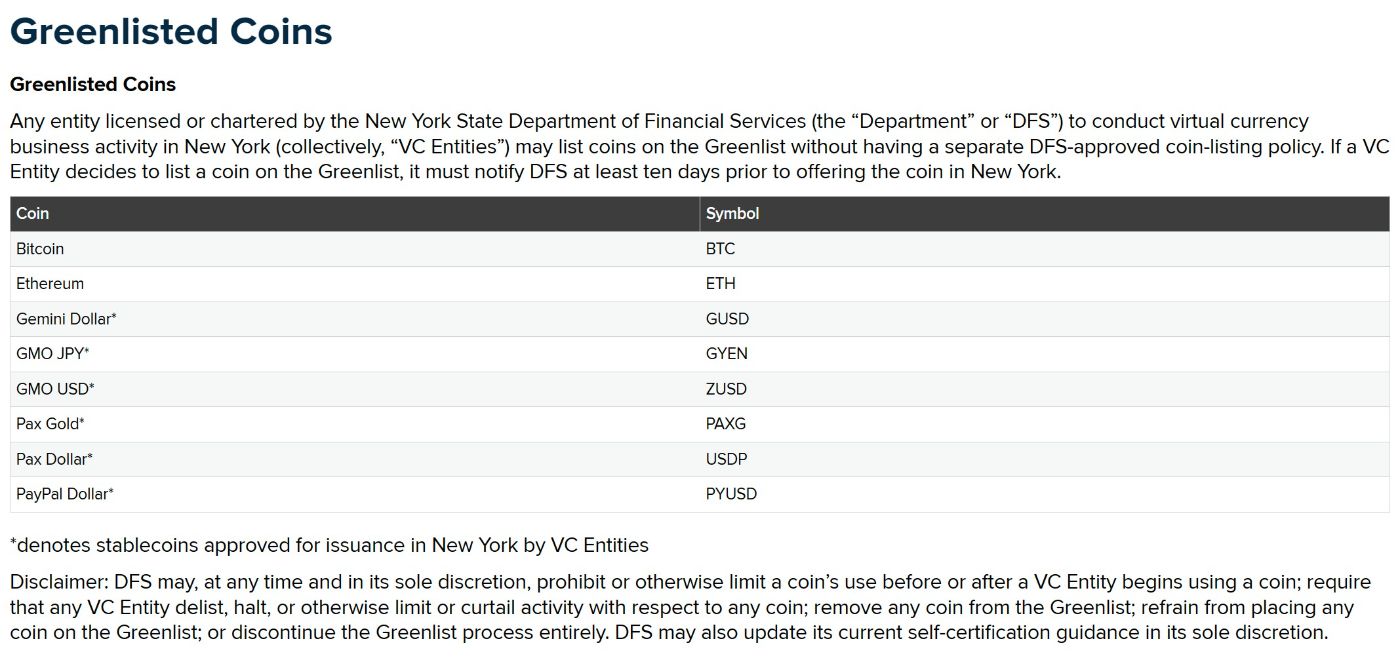Image resolution: width=1400 pixels, height=660 pixels.
Task: Click the USDP symbol cell
Action: tap(726, 459)
